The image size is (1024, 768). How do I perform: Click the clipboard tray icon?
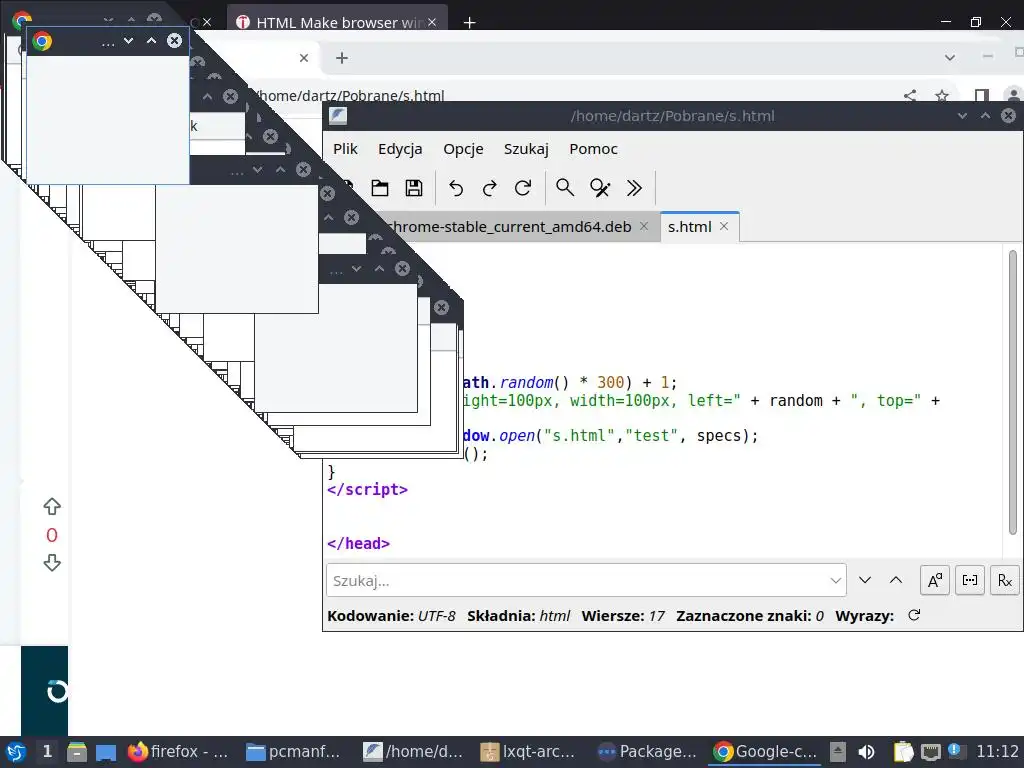(x=903, y=752)
